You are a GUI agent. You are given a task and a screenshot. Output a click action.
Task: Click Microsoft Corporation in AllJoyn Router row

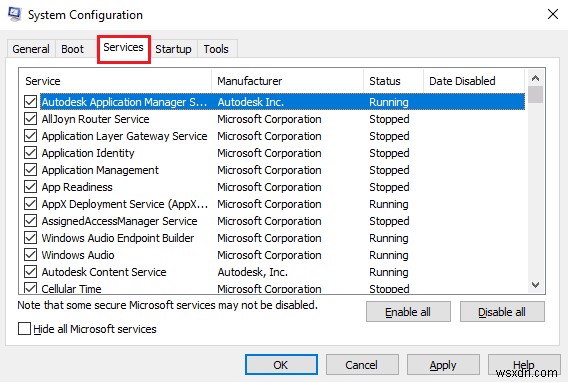coord(269,119)
